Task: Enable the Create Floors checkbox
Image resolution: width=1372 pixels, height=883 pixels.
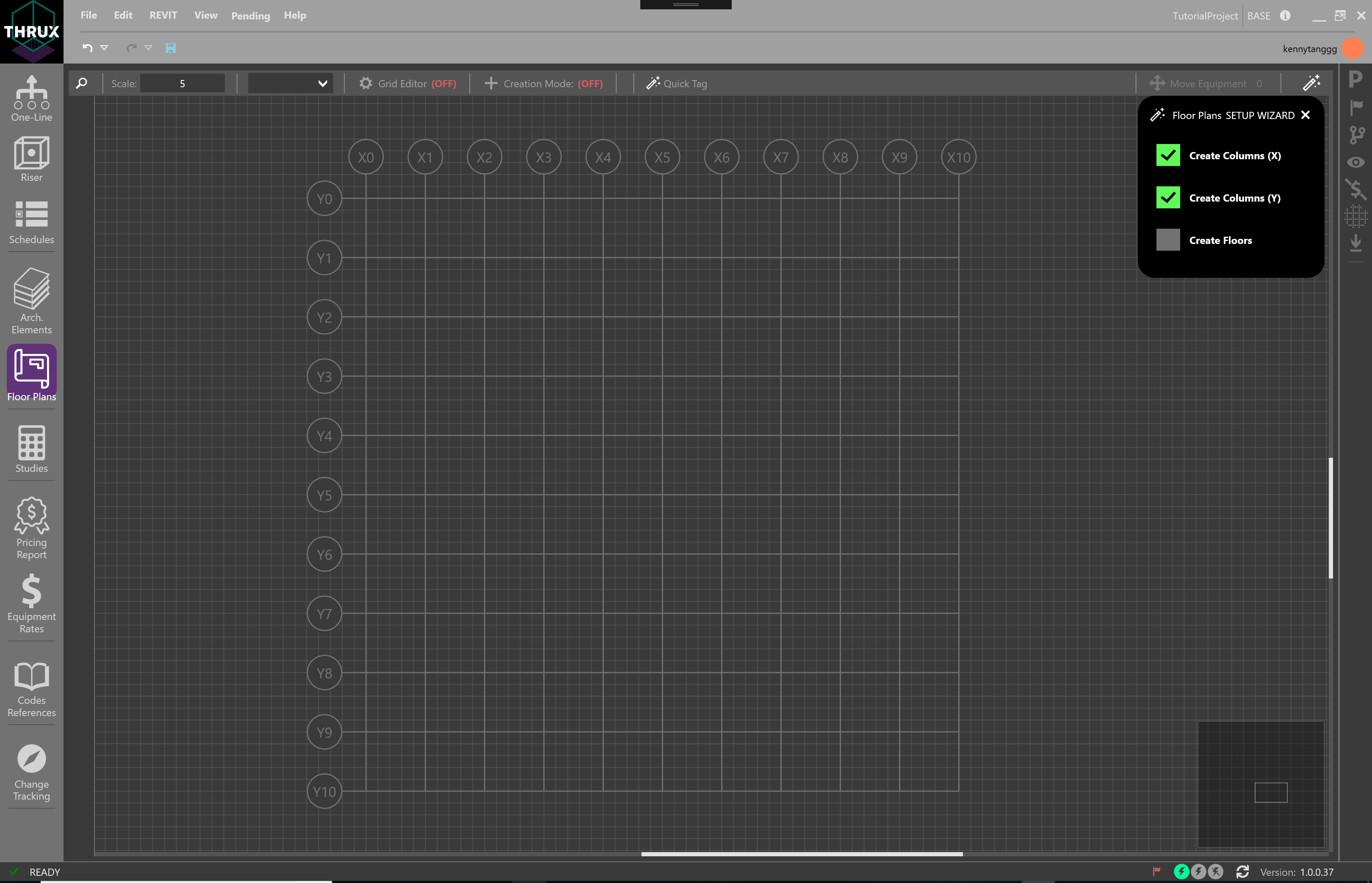Action: [1168, 240]
